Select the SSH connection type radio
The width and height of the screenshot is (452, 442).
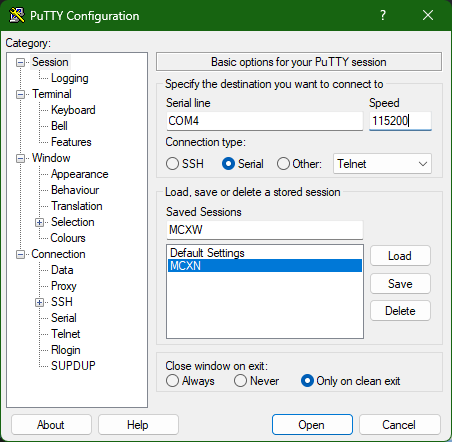coord(172,164)
